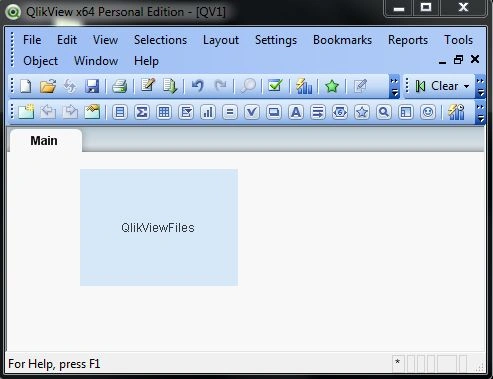Screen dimensions: 493x379
Task: Close the QV1 document window
Action: (475, 59)
